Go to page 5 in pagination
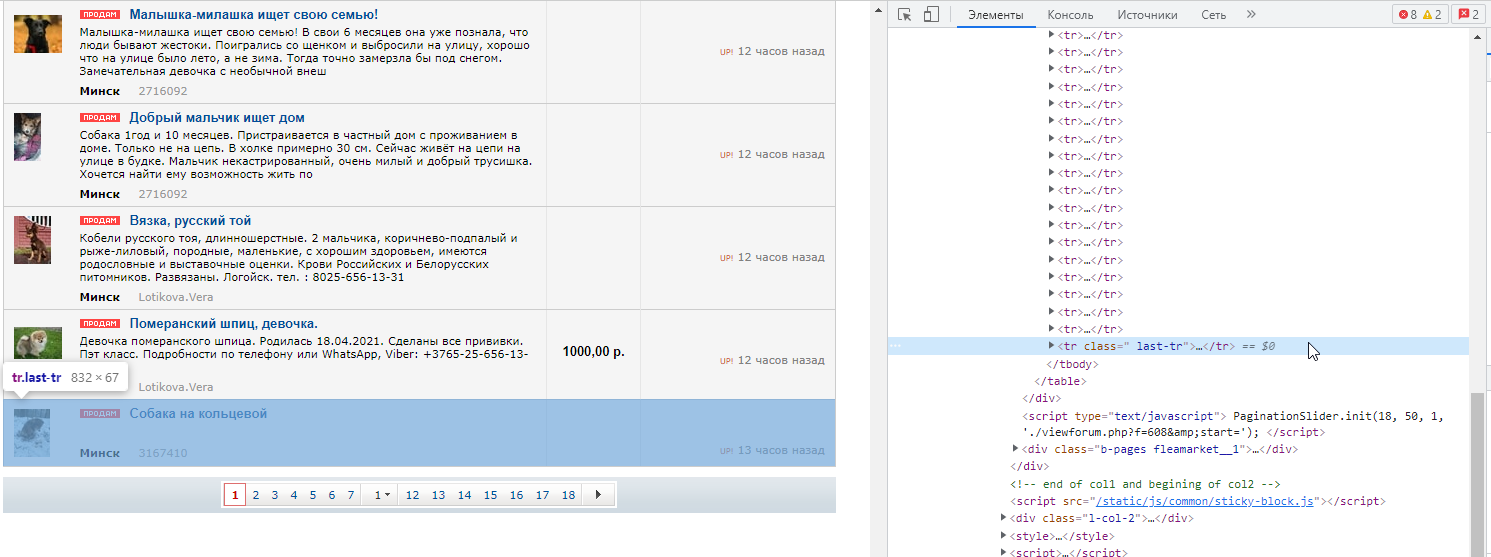Viewport: 1491px width, 557px height. pos(313,495)
